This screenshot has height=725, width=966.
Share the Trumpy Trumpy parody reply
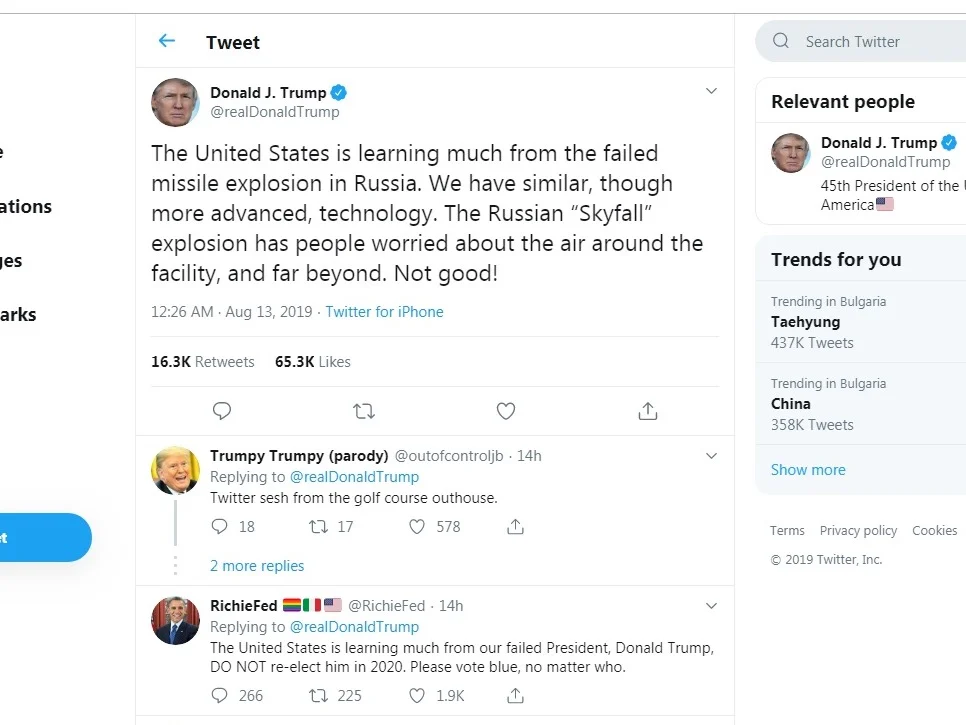516,527
